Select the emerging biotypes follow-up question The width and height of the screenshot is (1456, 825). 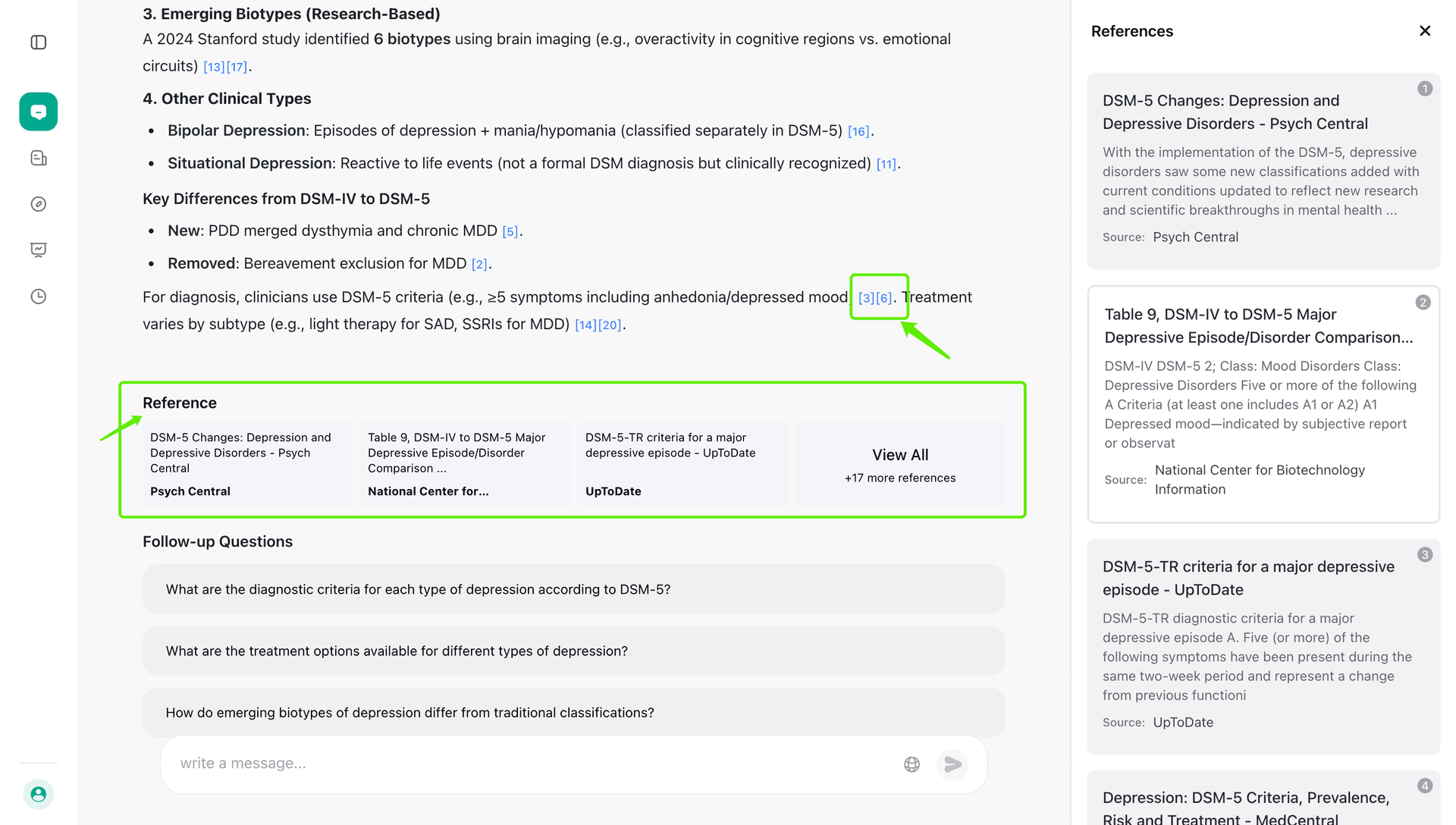tap(573, 713)
